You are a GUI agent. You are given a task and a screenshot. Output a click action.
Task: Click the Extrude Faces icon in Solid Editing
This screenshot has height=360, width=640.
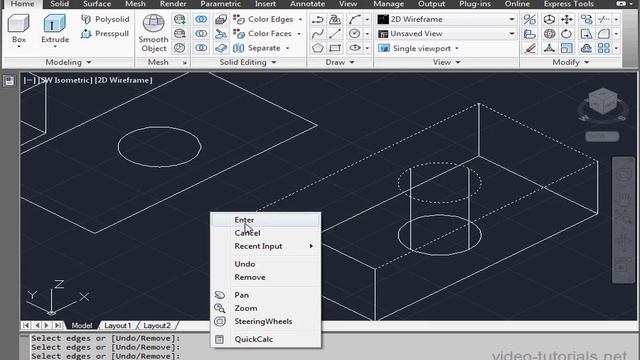pos(221,19)
